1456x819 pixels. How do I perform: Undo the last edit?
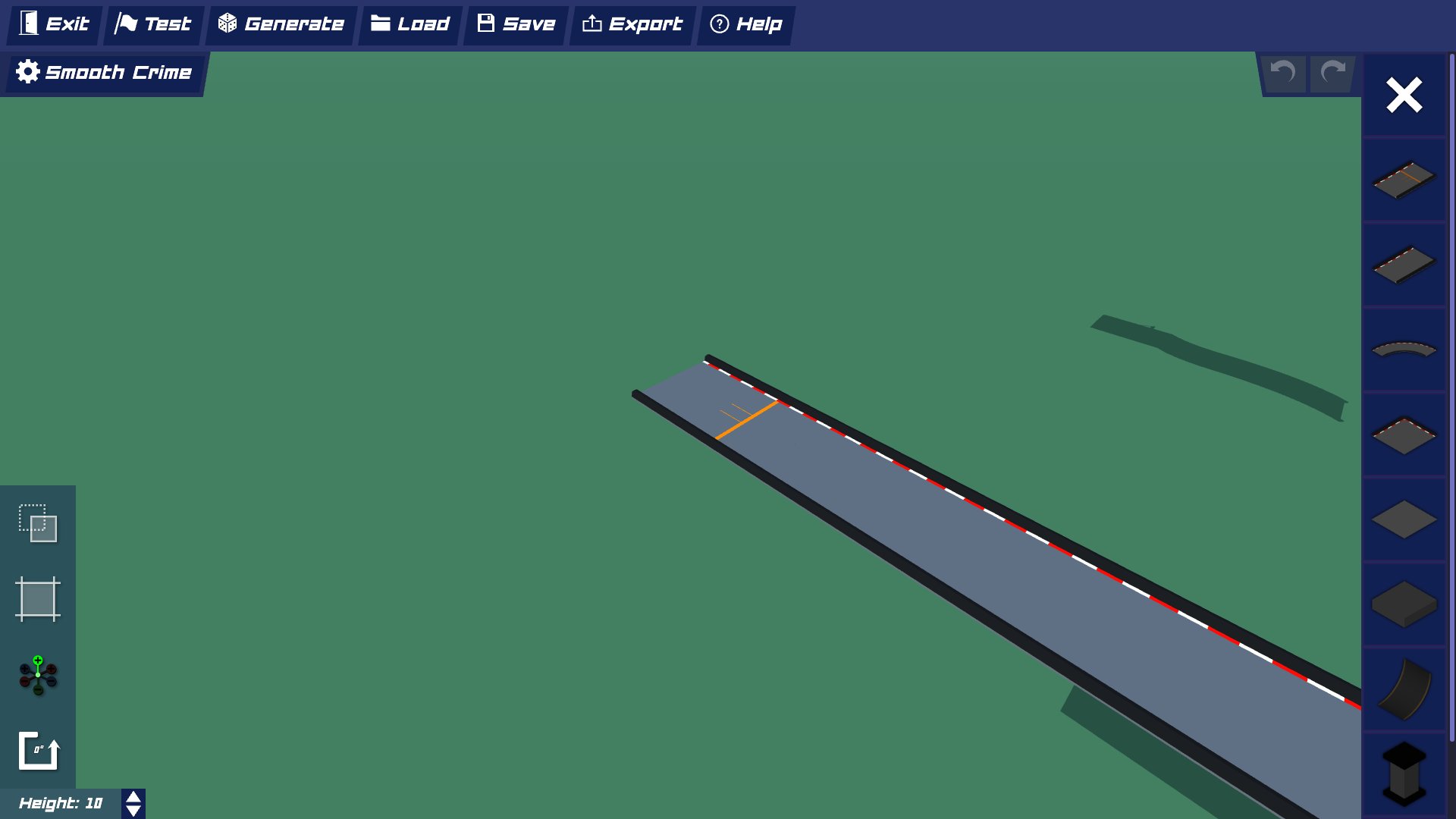click(1283, 73)
